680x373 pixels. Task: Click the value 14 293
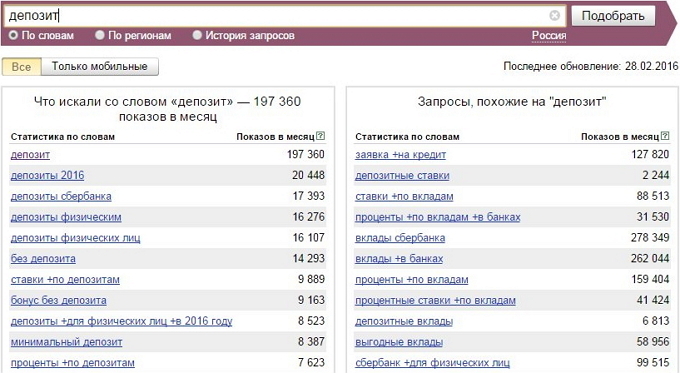(308, 258)
